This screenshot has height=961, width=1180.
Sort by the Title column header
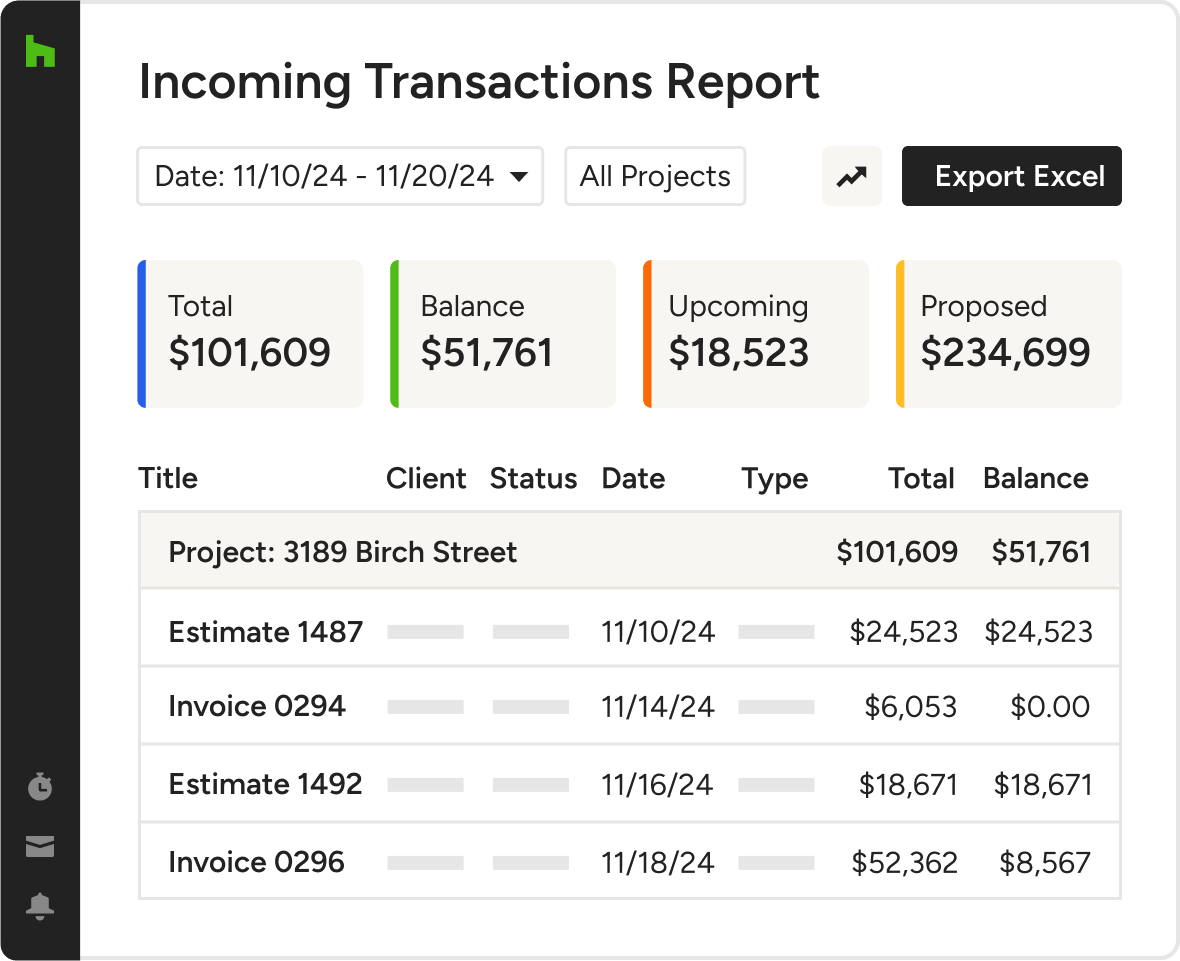pyautogui.click(x=168, y=478)
